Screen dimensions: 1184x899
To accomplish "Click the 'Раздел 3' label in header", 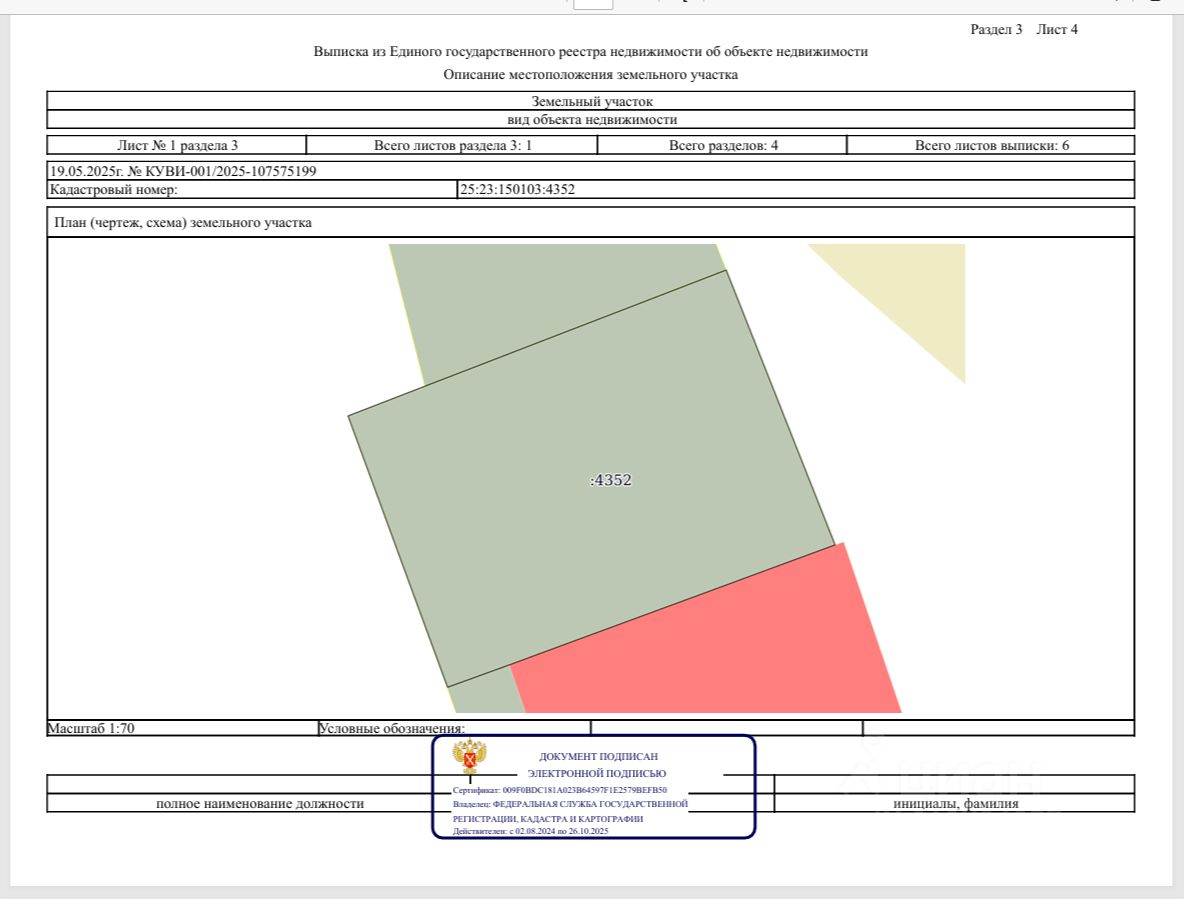I will [x=996, y=29].
